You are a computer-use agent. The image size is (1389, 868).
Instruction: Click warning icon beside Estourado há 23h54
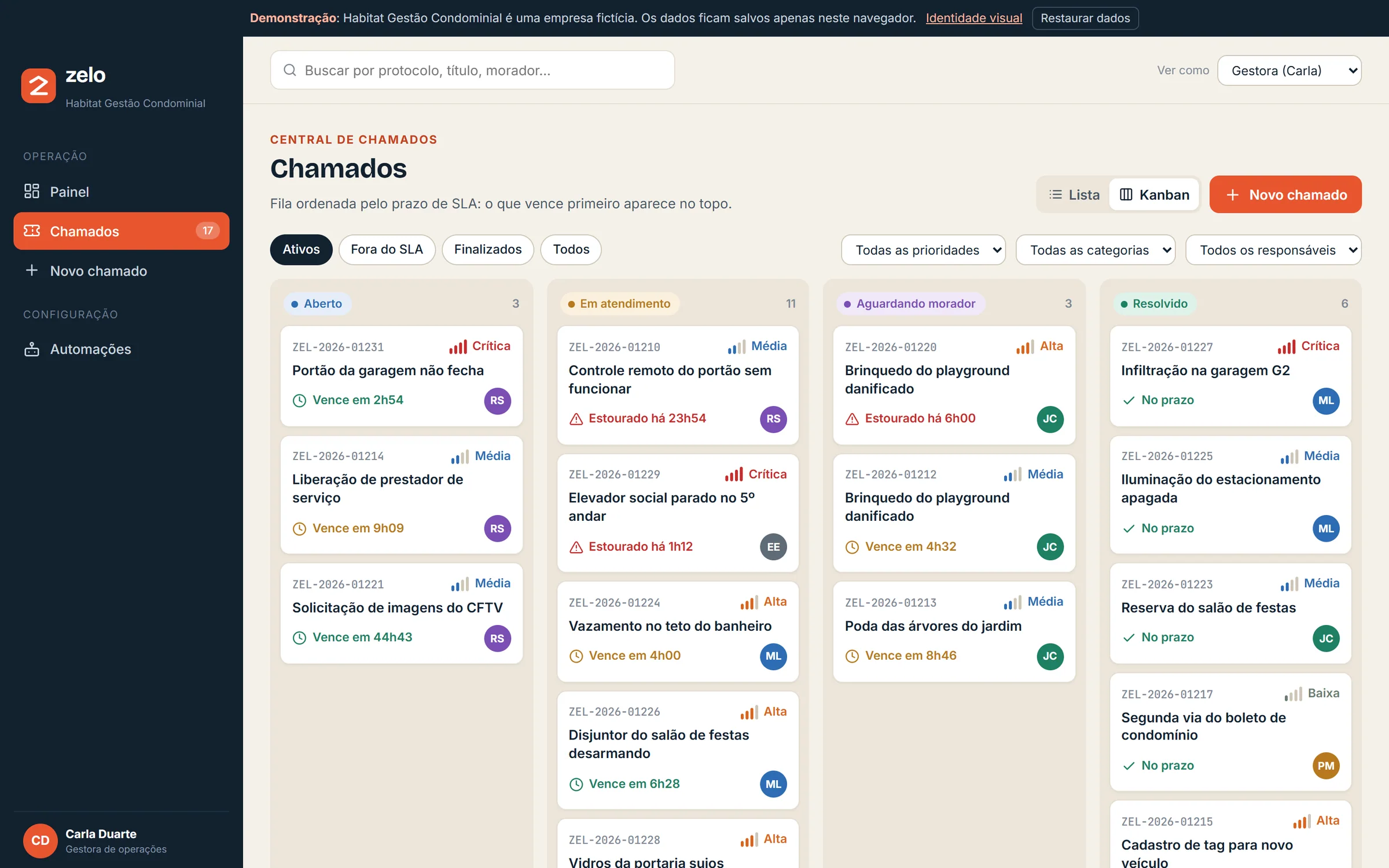(576, 419)
